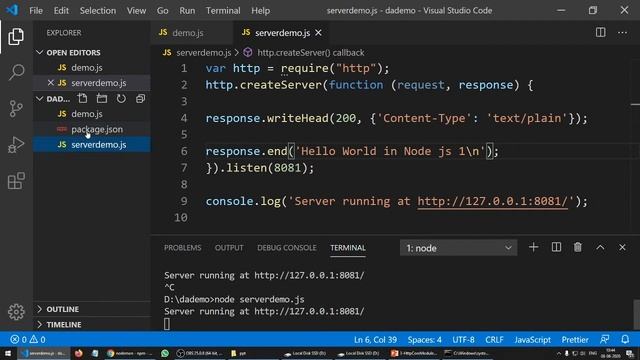Open demo.js in the Open Editors list
The width and height of the screenshot is (640, 360).
point(92,67)
